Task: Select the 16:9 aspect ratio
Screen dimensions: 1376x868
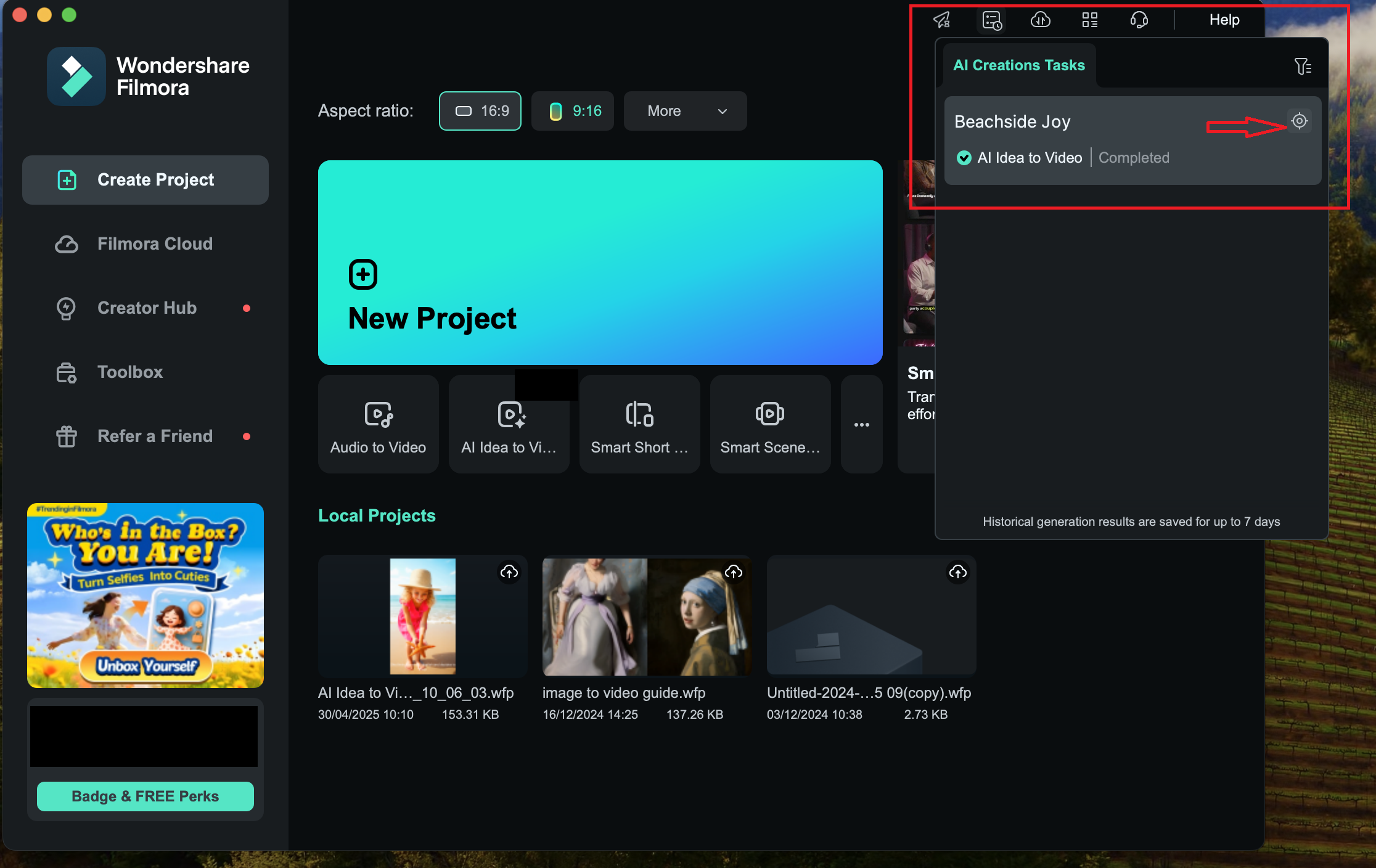Action: tap(480, 111)
